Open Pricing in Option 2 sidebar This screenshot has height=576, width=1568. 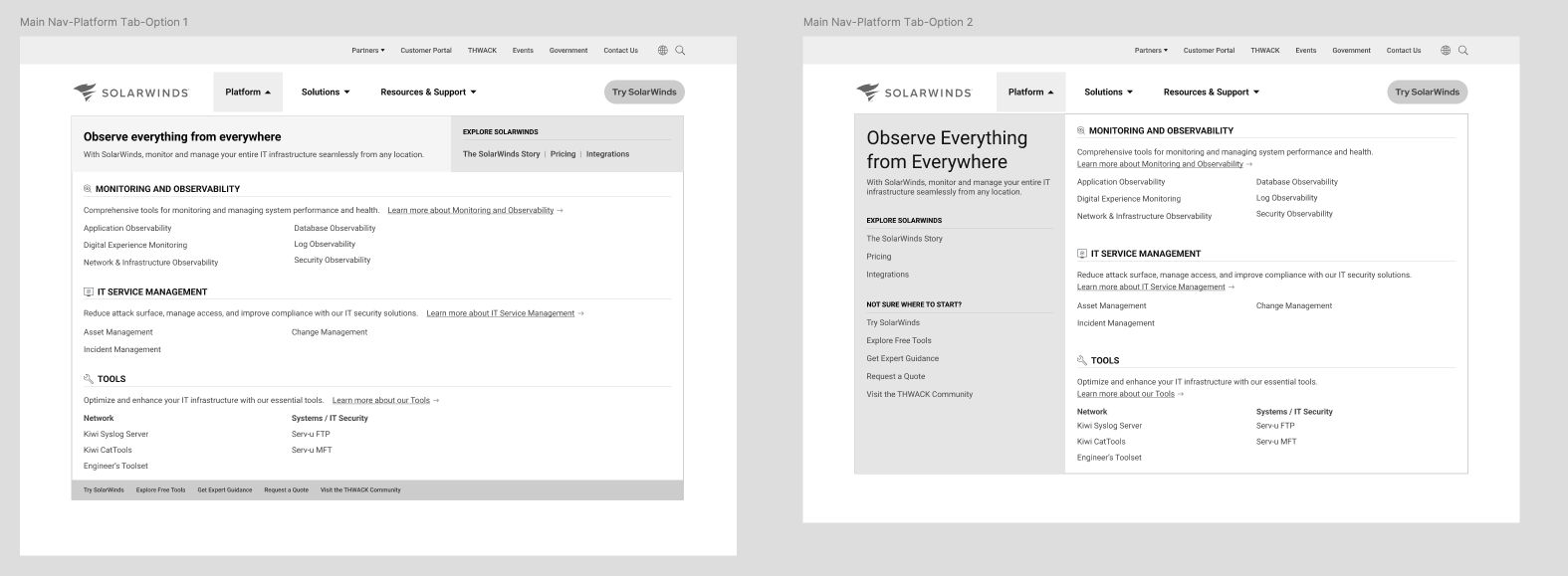pyautogui.click(x=879, y=257)
